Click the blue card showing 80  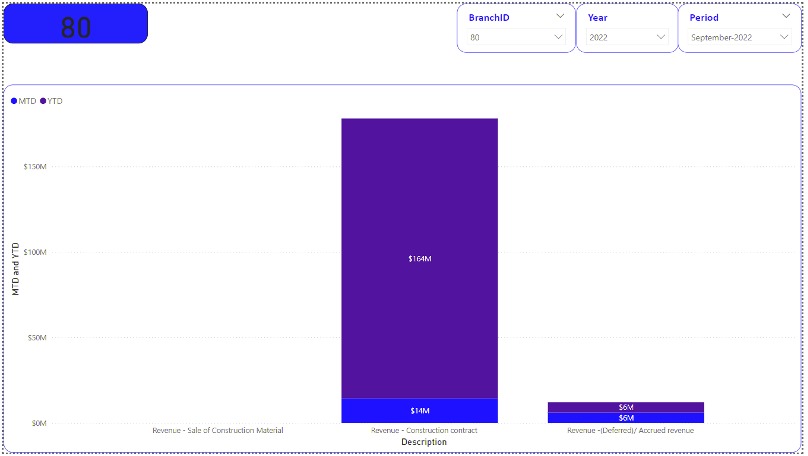coord(76,24)
